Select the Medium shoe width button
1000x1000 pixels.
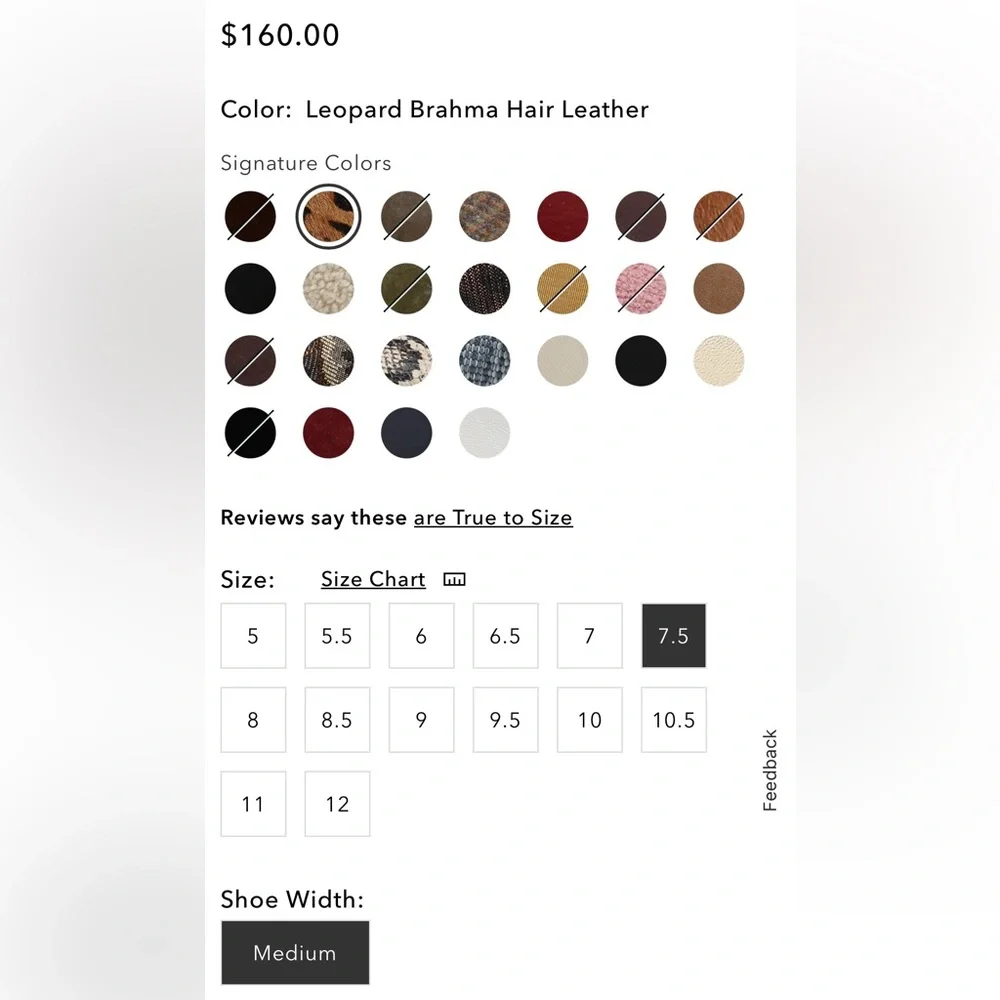295,953
